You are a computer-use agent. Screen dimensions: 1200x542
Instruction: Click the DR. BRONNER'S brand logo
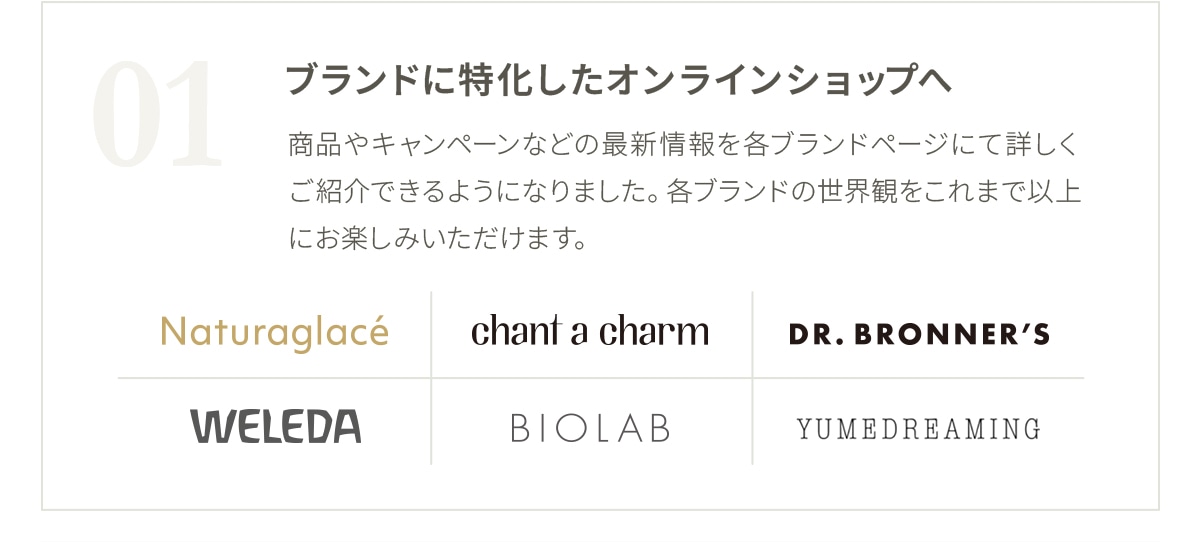pos(919,334)
